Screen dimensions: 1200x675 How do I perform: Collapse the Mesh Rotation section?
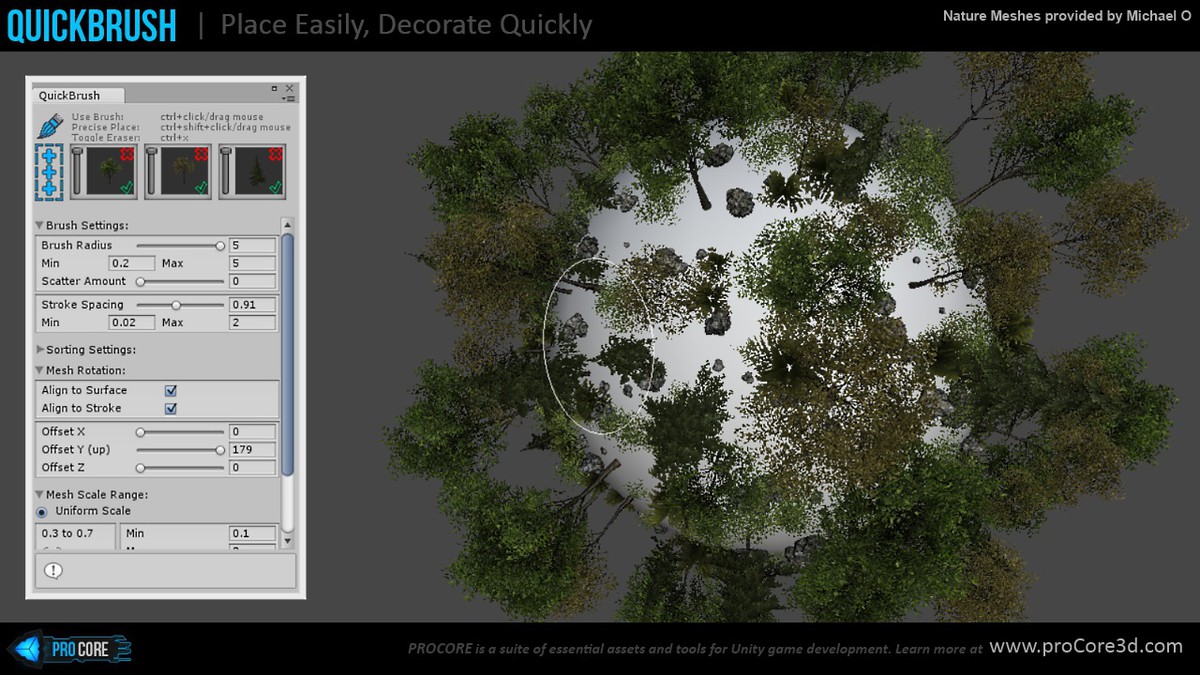click(40, 371)
